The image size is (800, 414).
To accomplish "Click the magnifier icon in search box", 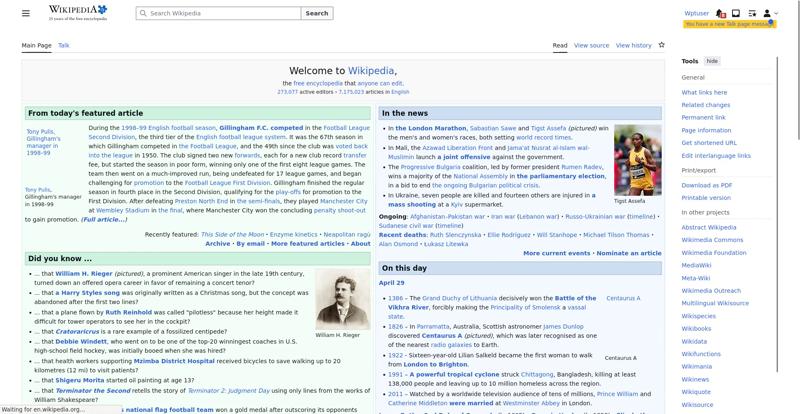I will point(142,14).
